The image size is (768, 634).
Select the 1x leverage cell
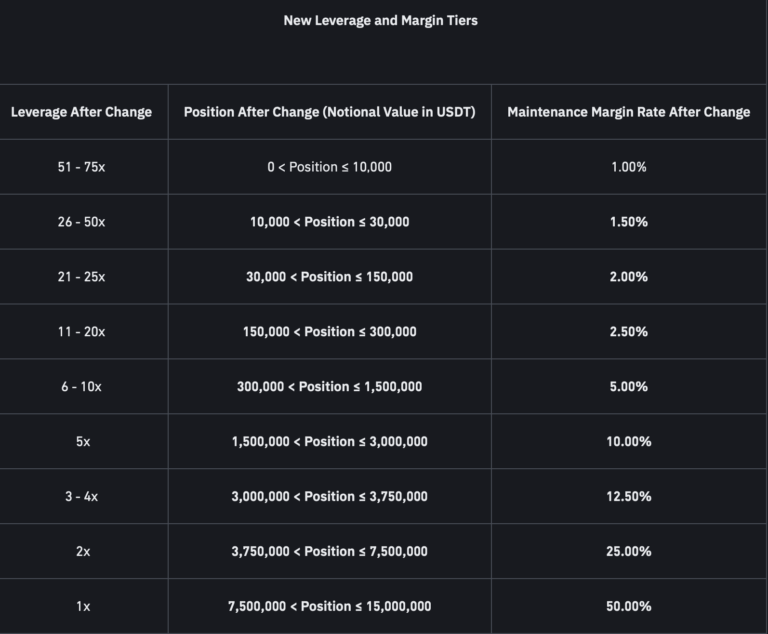pos(83,606)
